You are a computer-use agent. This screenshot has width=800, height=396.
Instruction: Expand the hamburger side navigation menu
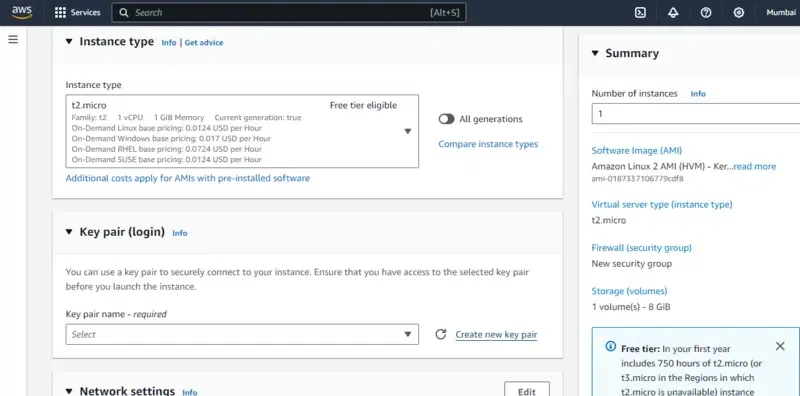tap(13, 39)
